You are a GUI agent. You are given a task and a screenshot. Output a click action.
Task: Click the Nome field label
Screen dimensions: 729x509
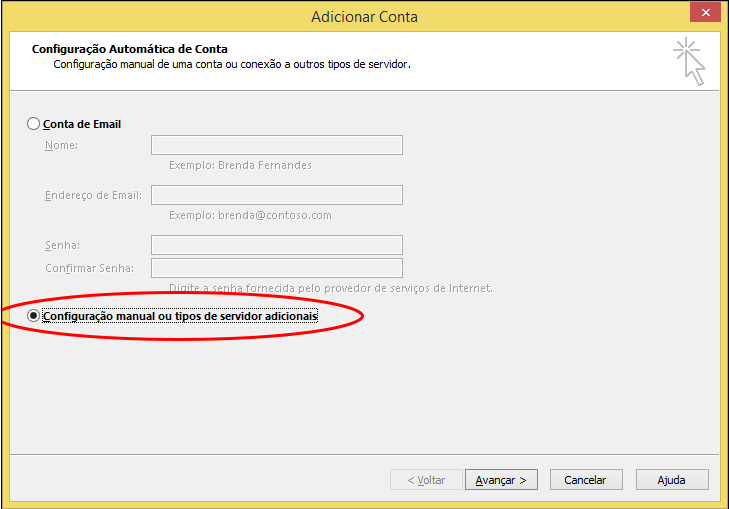click(61, 145)
